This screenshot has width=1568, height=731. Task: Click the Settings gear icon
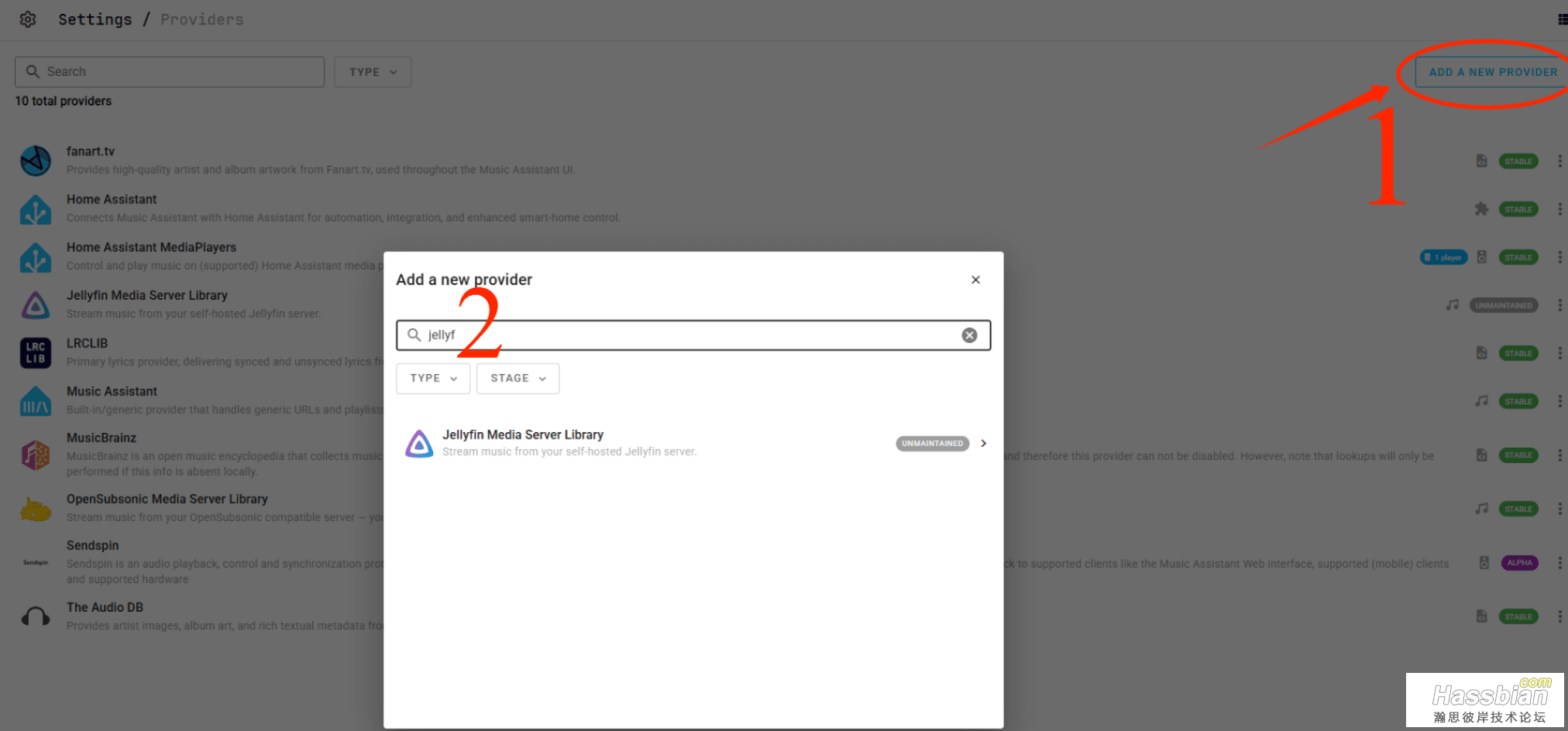point(28,19)
